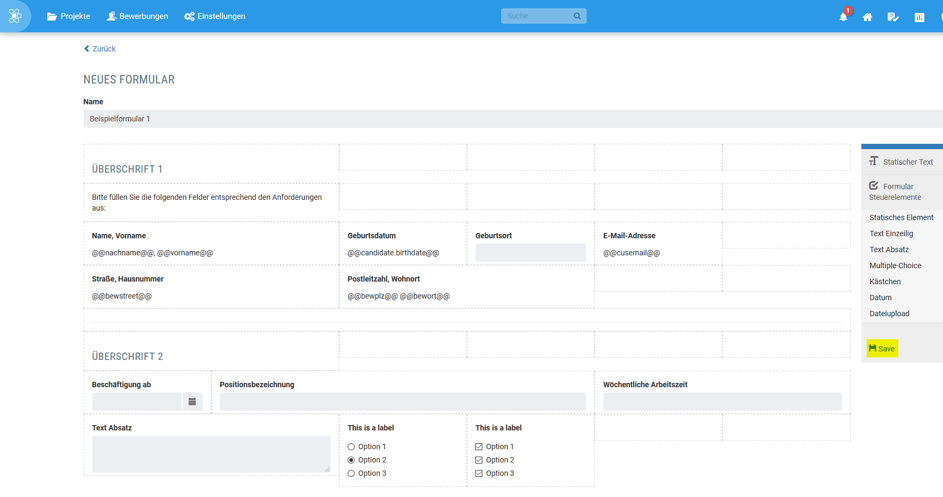Choose Kästchen control
This screenshot has height=497, width=943.
tap(885, 282)
